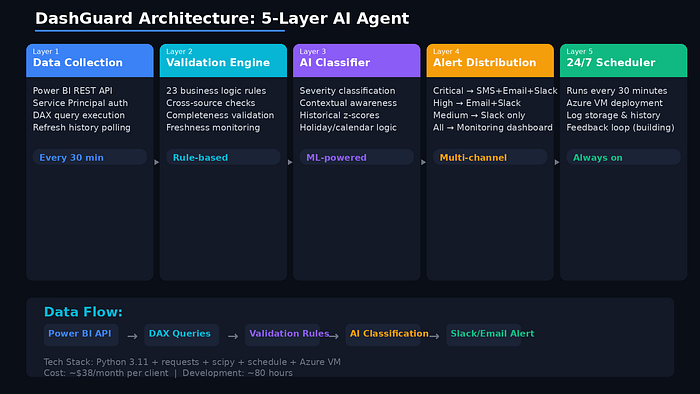This screenshot has width=700, height=394.
Task: Click 'Freshness monitoring' line
Action: [x=213, y=128]
